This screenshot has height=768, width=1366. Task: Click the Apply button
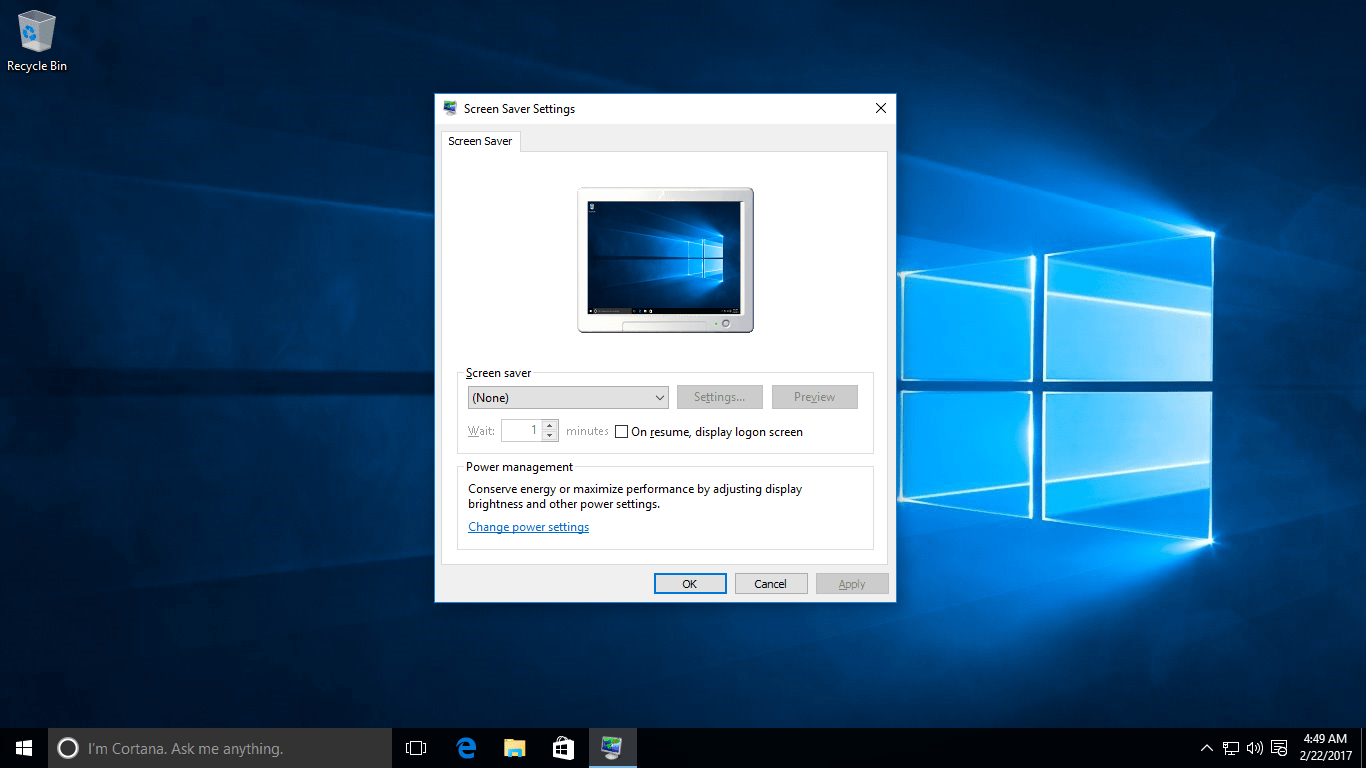point(852,584)
